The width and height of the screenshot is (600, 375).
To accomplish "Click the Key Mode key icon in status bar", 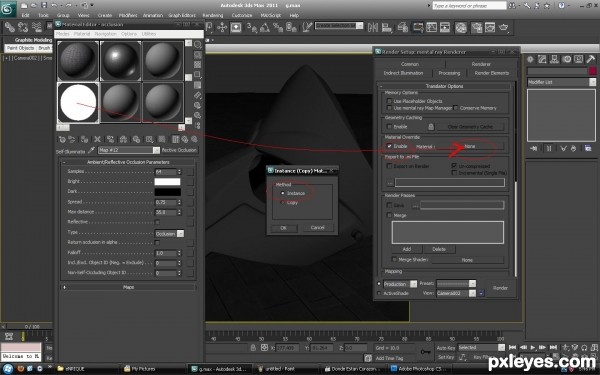I will (426, 352).
